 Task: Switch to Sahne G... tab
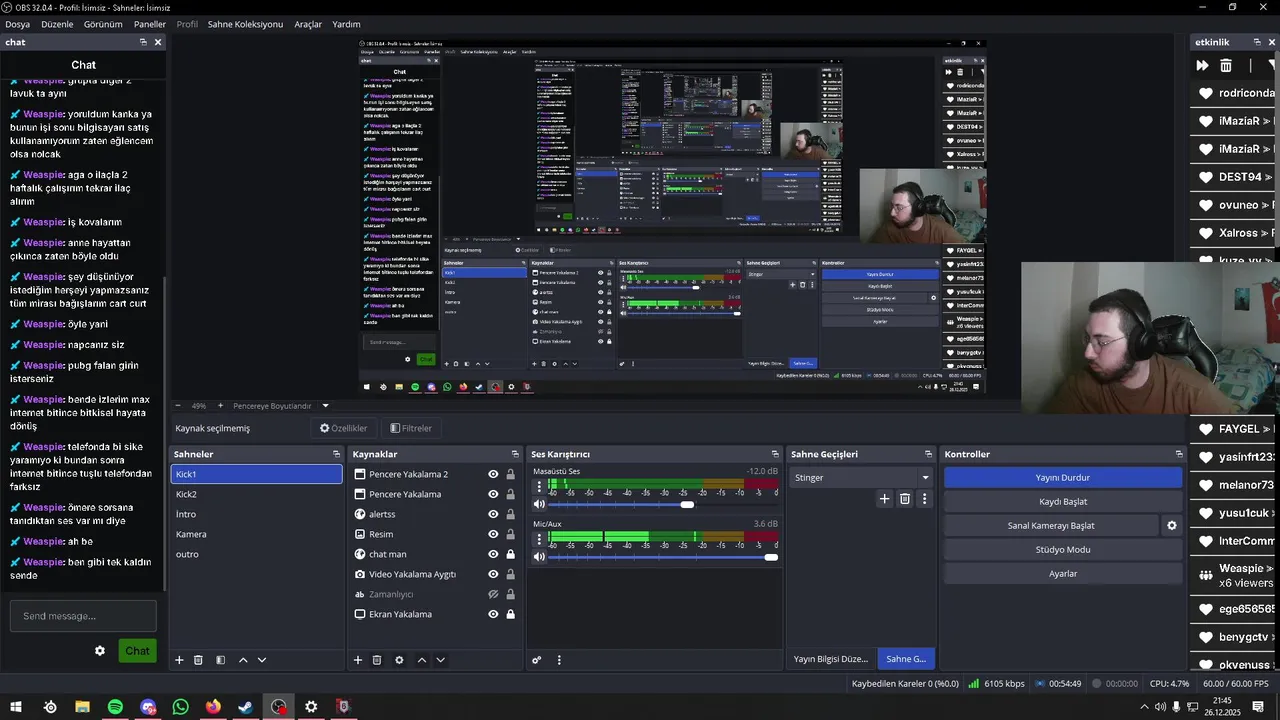coord(906,659)
